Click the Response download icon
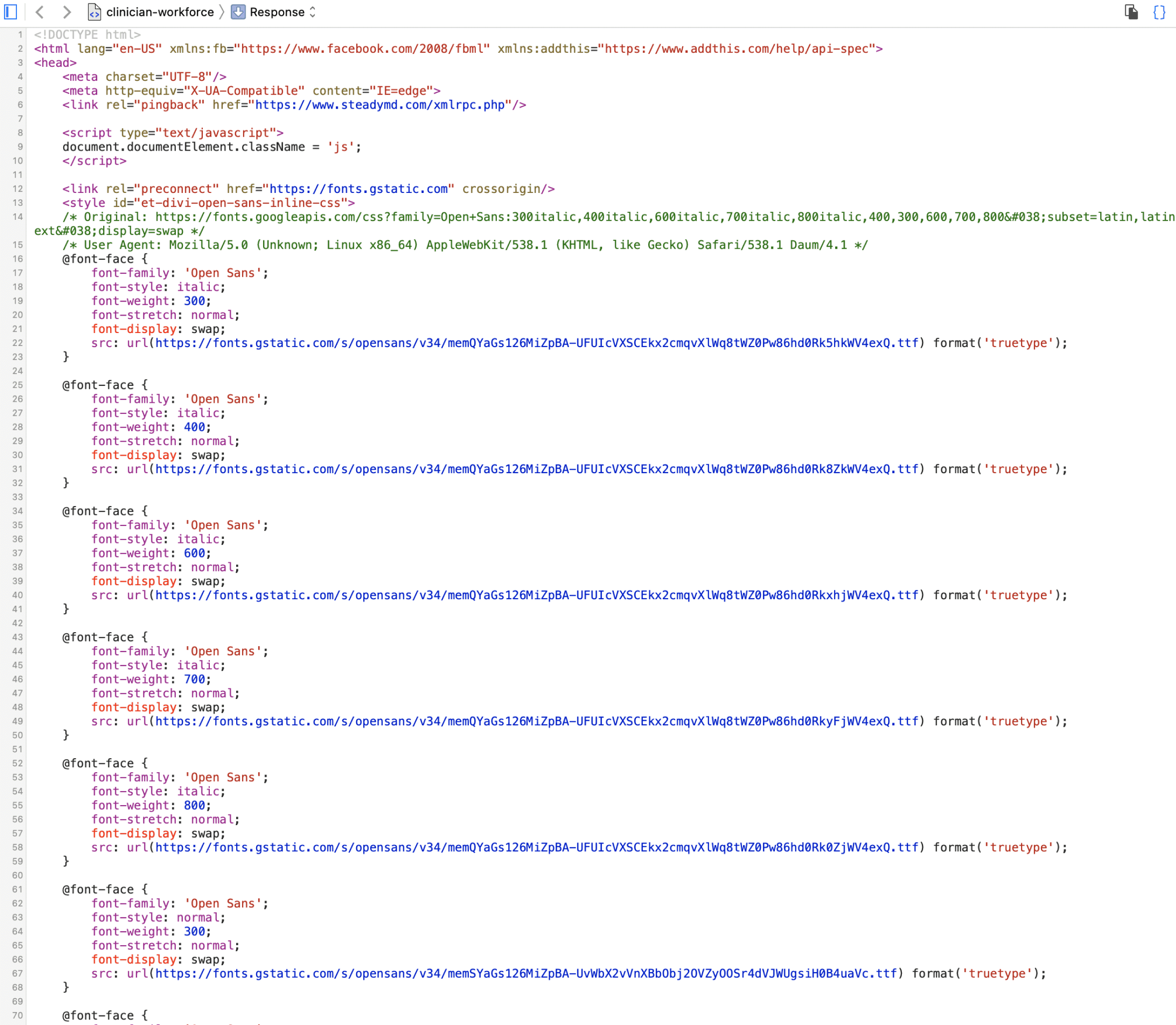This screenshot has width=1176, height=1025. click(238, 12)
